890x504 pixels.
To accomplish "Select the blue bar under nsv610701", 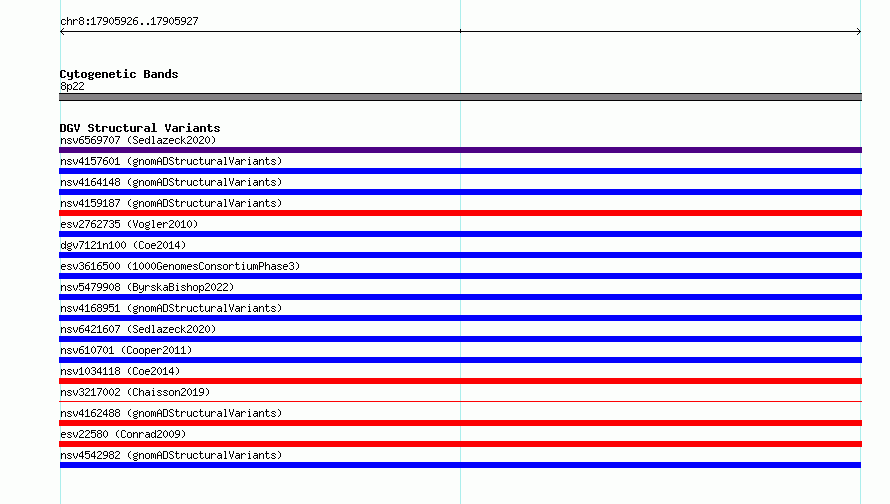I will point(460,360).
